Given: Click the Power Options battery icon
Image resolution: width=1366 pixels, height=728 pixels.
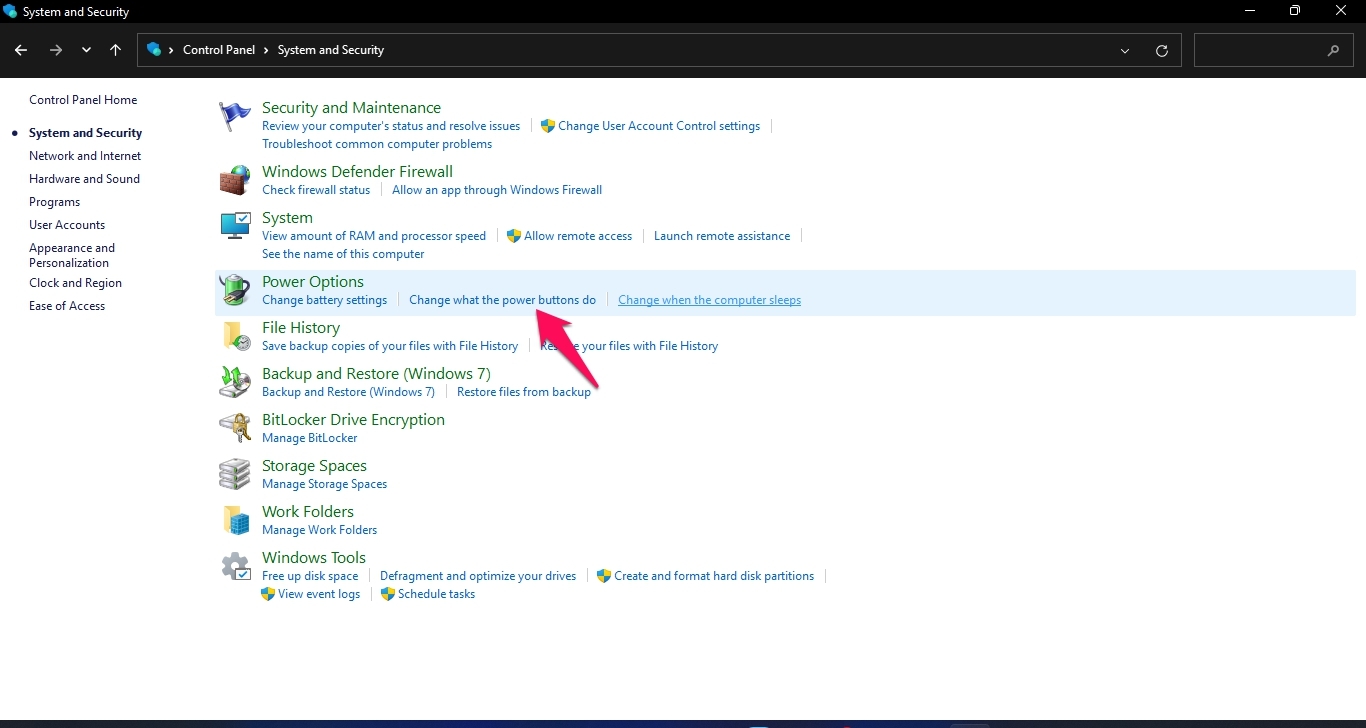Looking at the screenshot, I should pos(235,290).
